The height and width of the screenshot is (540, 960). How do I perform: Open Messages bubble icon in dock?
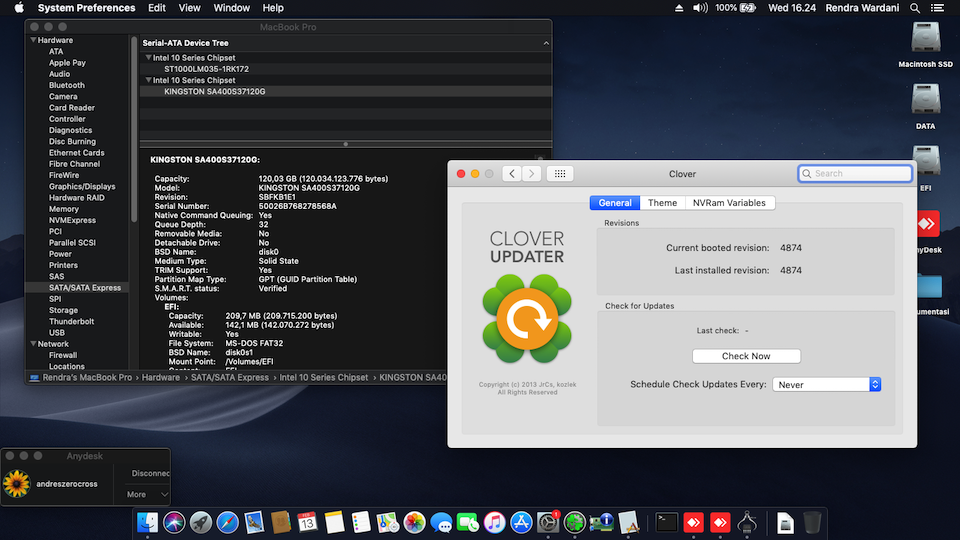[x=441, y=522]
